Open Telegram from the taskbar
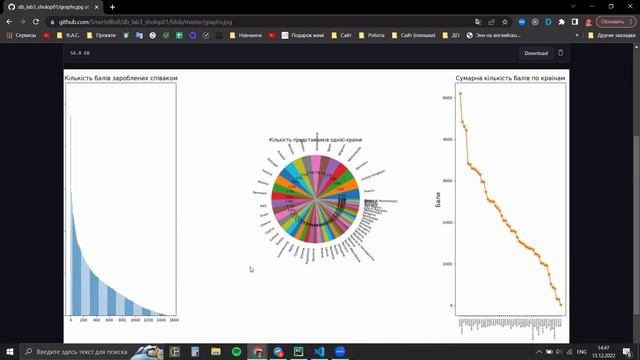640x360 pixels. click(x=278, y=351)
